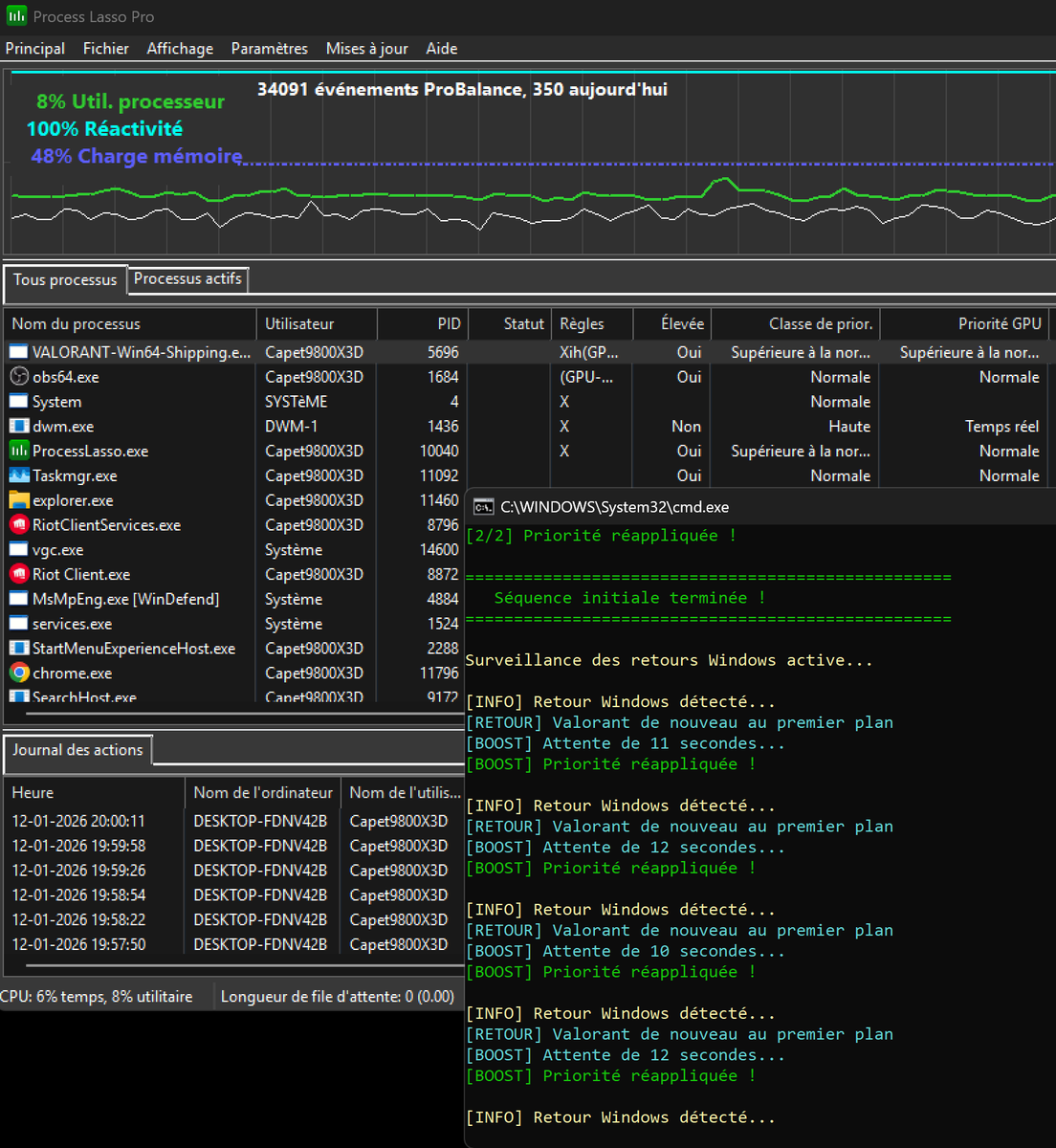Viewport: 1056px width, 1148px height.
Task: Switch to the Processus actifs tab
Action: point(187,278)
